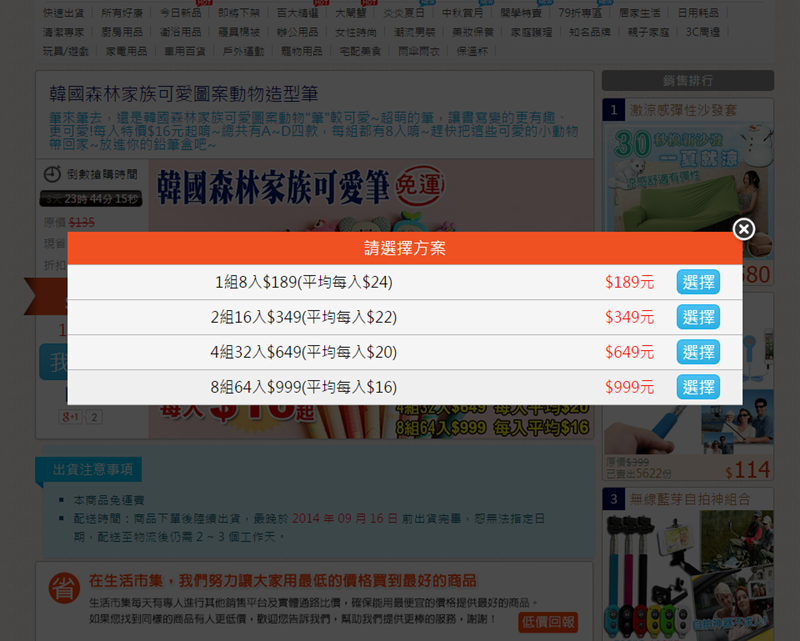The image size is (800, 641).
Task: Click the 韓國森林家族可愛圖案動物造型筆 product title
Action: pyautogui.click(x=184, y=94)
